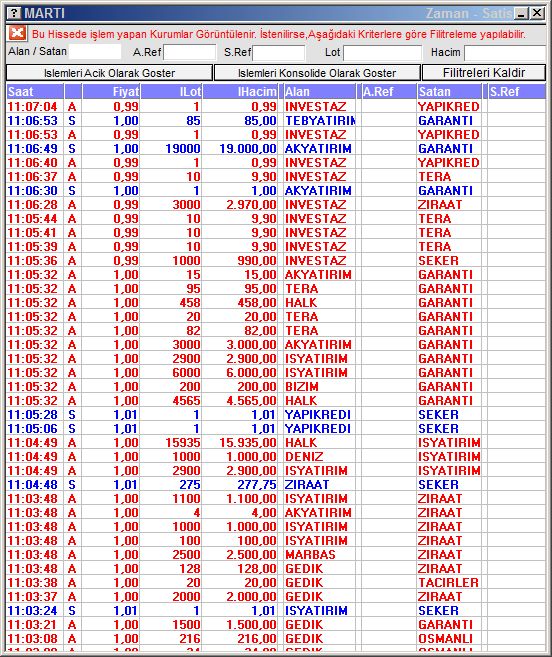Sort by the Saat column header
This screenshot has height=657, width=552.
pyautogui.click(x=35, y=91)
